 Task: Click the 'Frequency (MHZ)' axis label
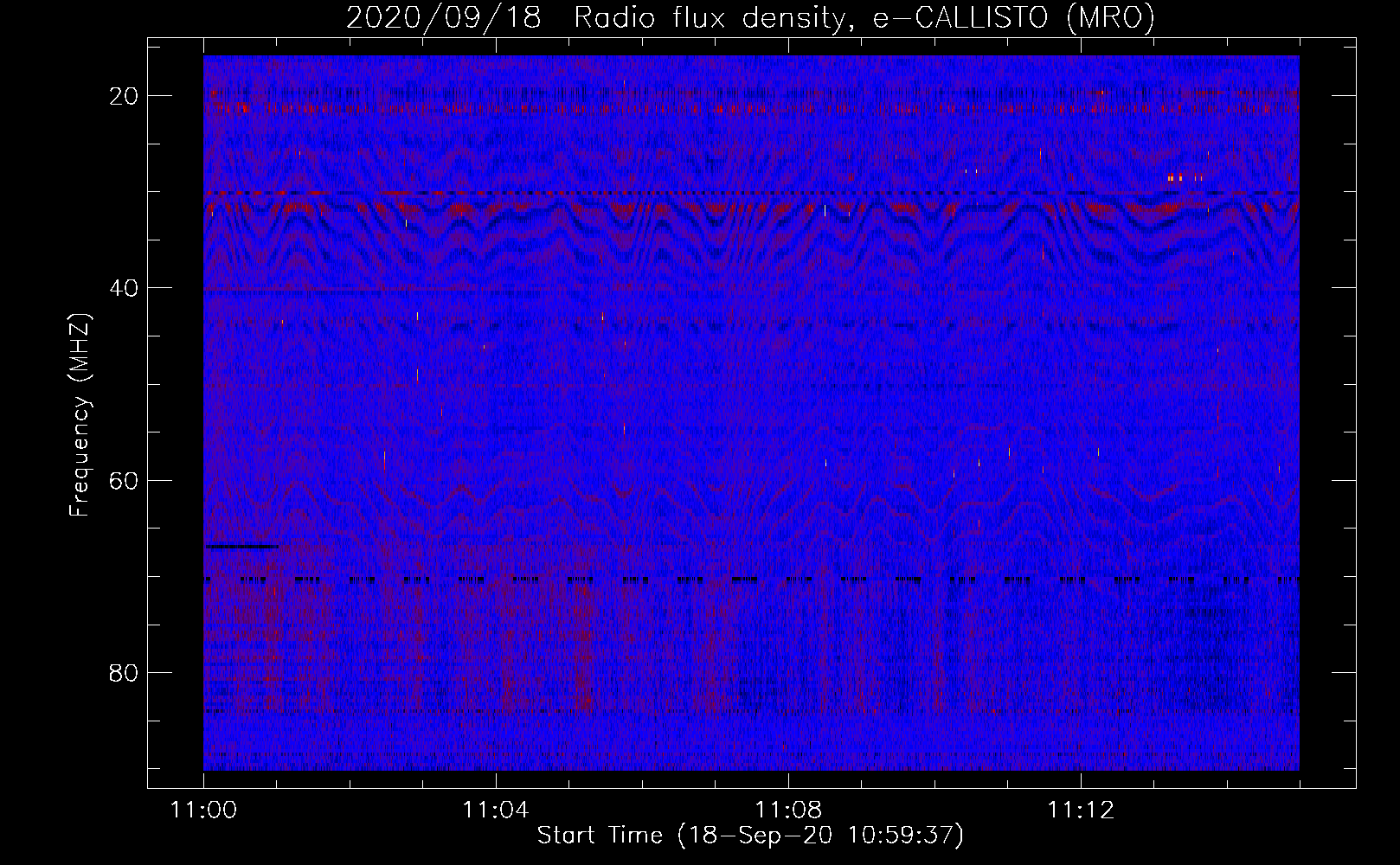point(80,415)
